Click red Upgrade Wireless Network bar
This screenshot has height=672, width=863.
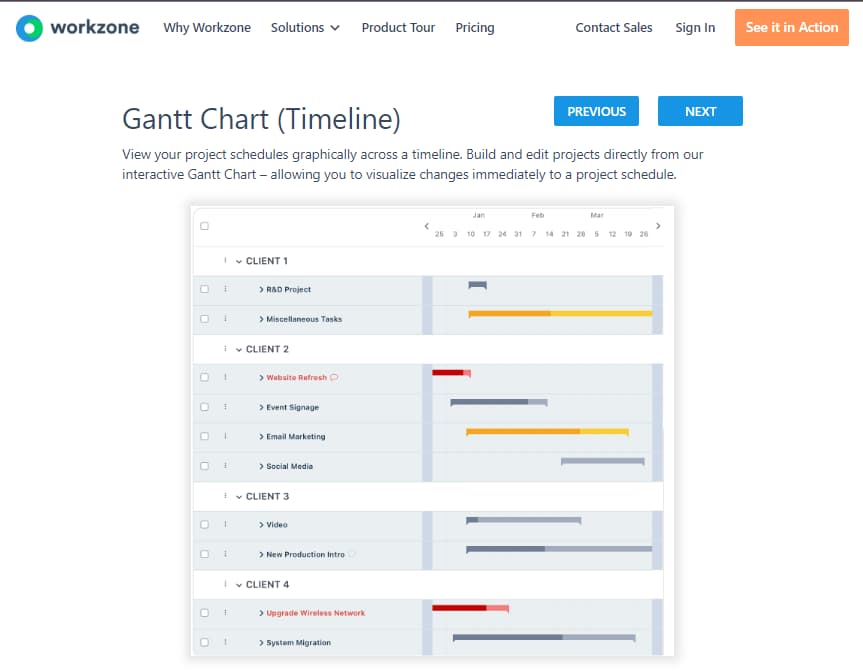click(x=471, y=608)
